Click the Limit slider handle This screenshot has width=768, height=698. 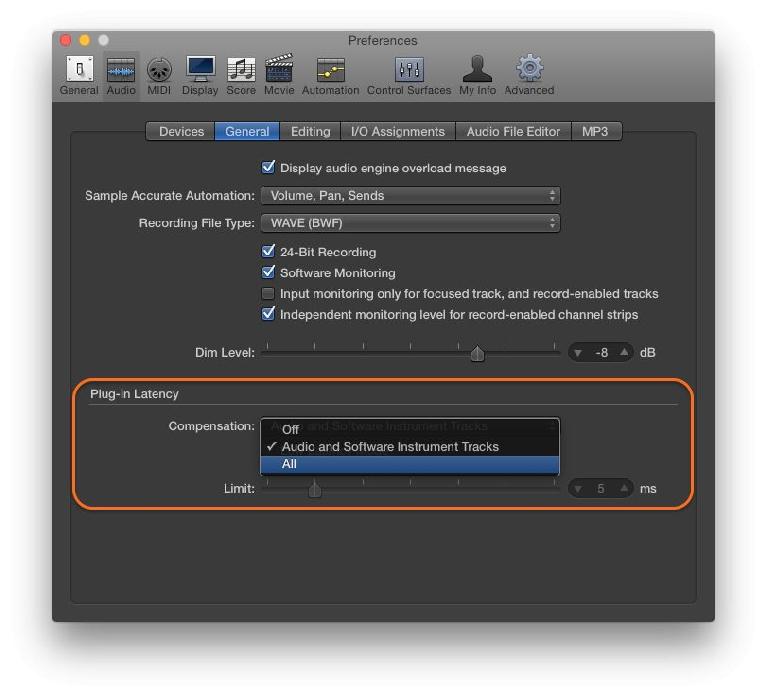pyautogui.click(x=315, y=489)
